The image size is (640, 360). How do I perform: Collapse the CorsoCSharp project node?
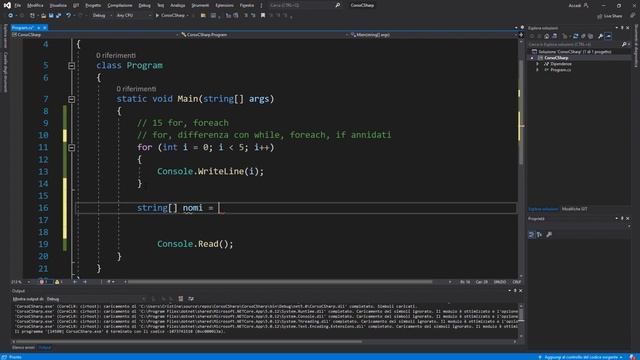[532, 58]
